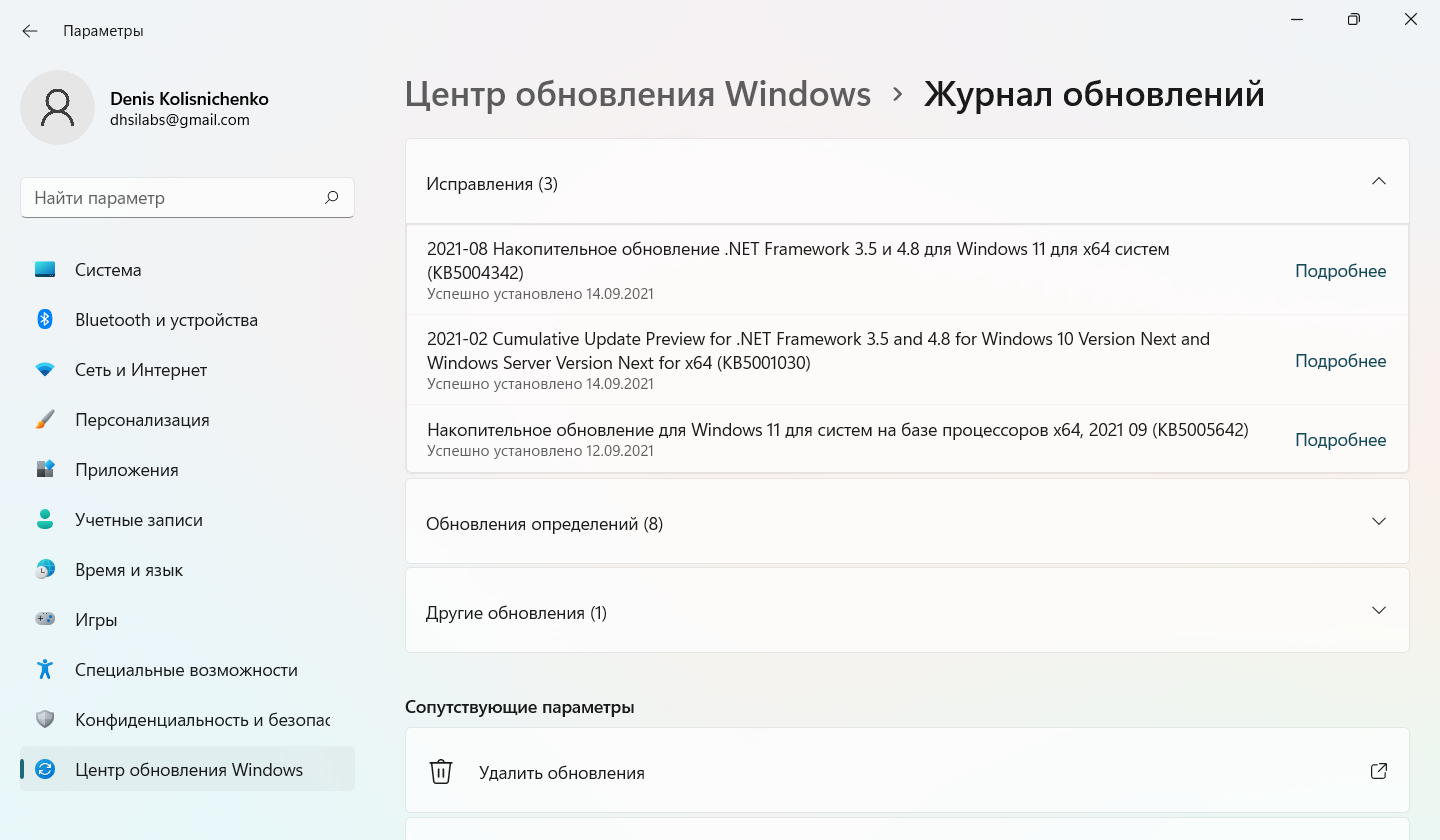Click the Bluetooth и устройства icon
Viewport: 1440px width, 840px height.
[45, 320]
